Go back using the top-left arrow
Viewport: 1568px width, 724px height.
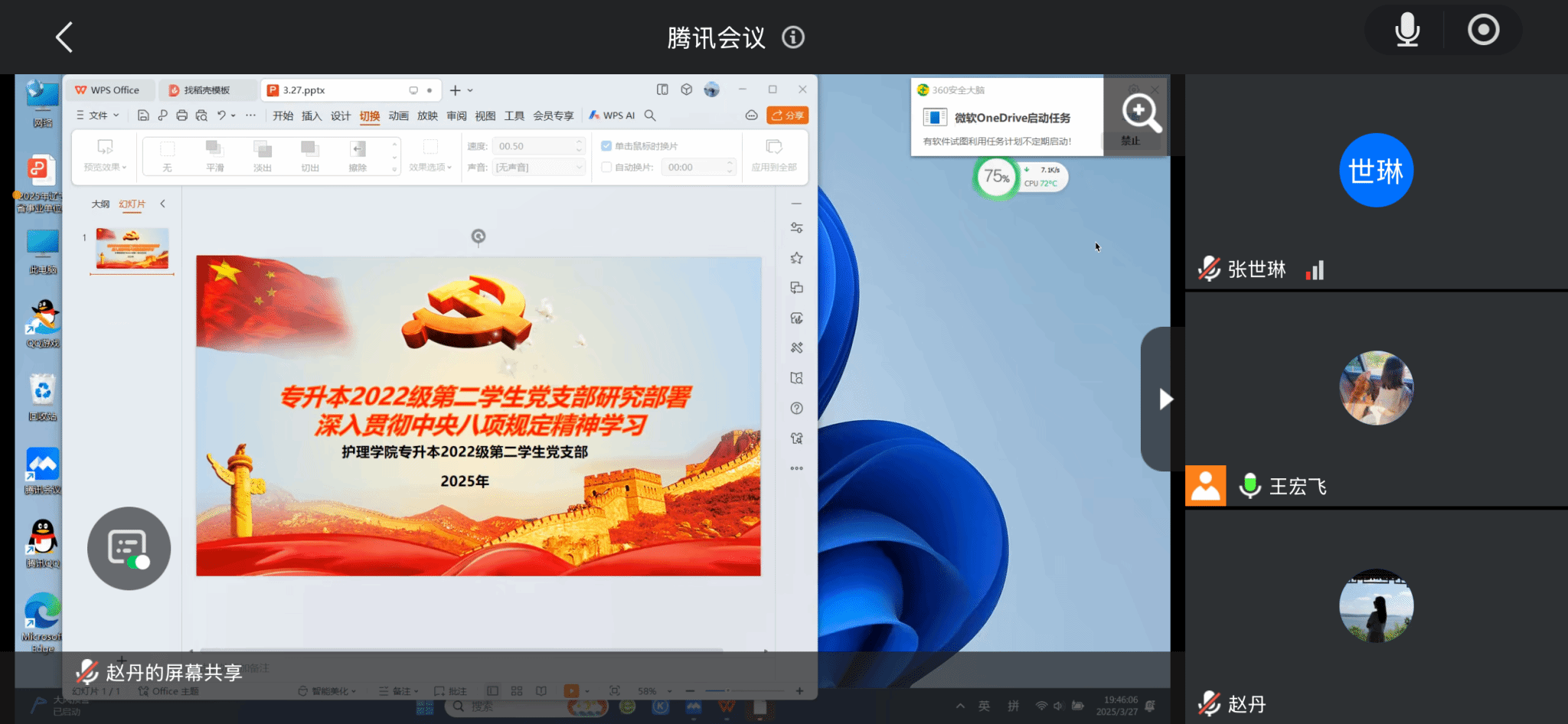(x=64, y=37)
